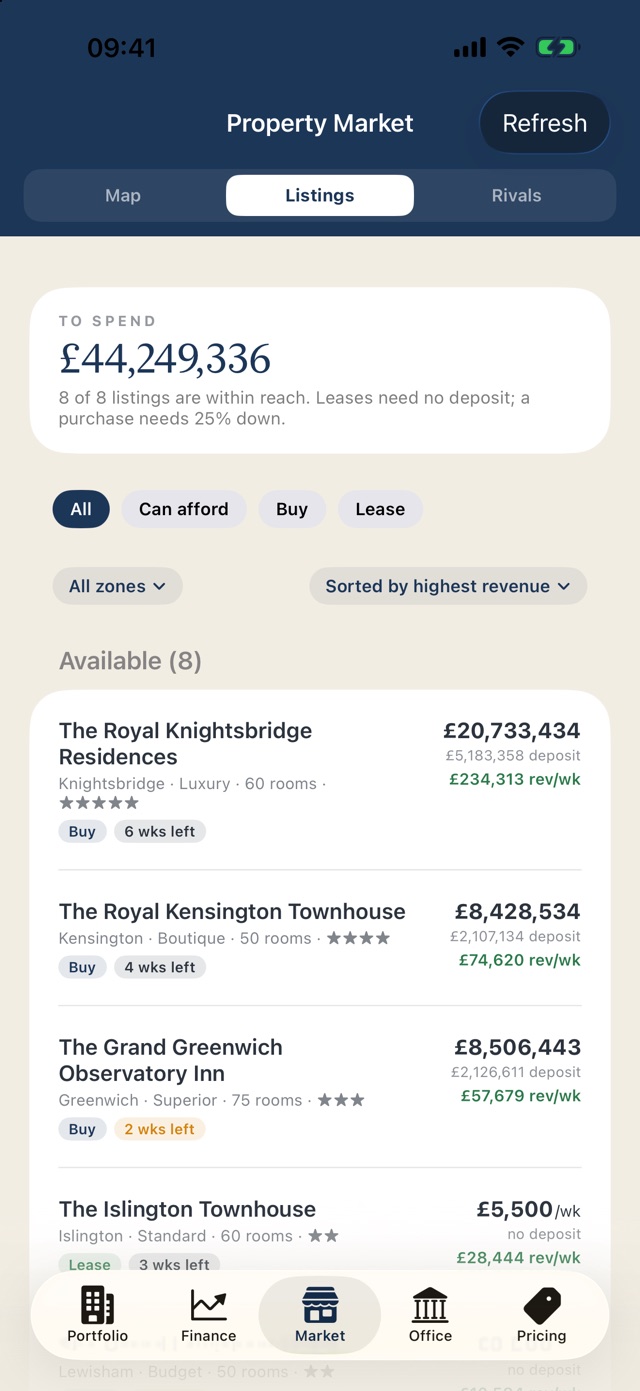Tap the four-star rating of Kensington Townhouse
The width and height of the screenshot is (640, 1391).
tap(359, 938)
